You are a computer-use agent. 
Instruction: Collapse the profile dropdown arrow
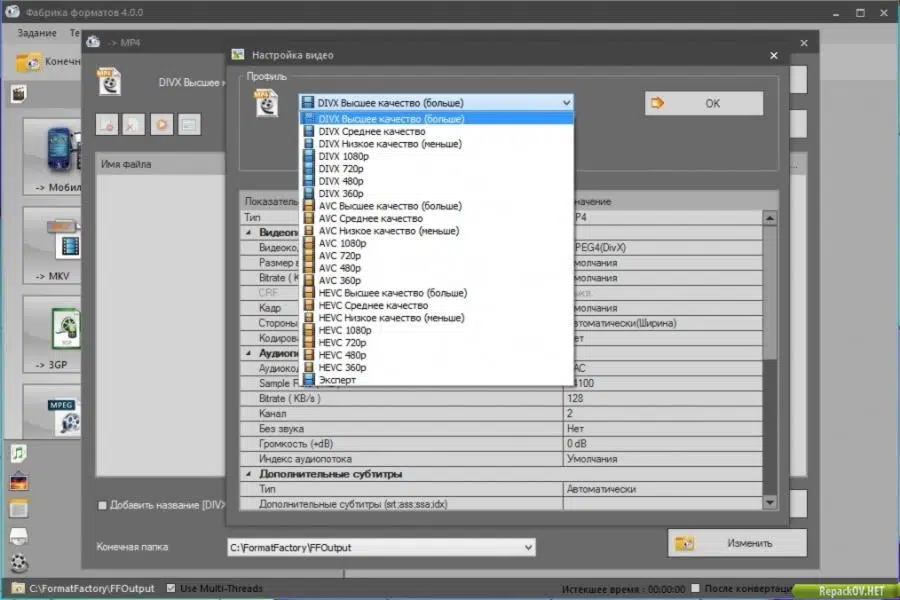566,103
